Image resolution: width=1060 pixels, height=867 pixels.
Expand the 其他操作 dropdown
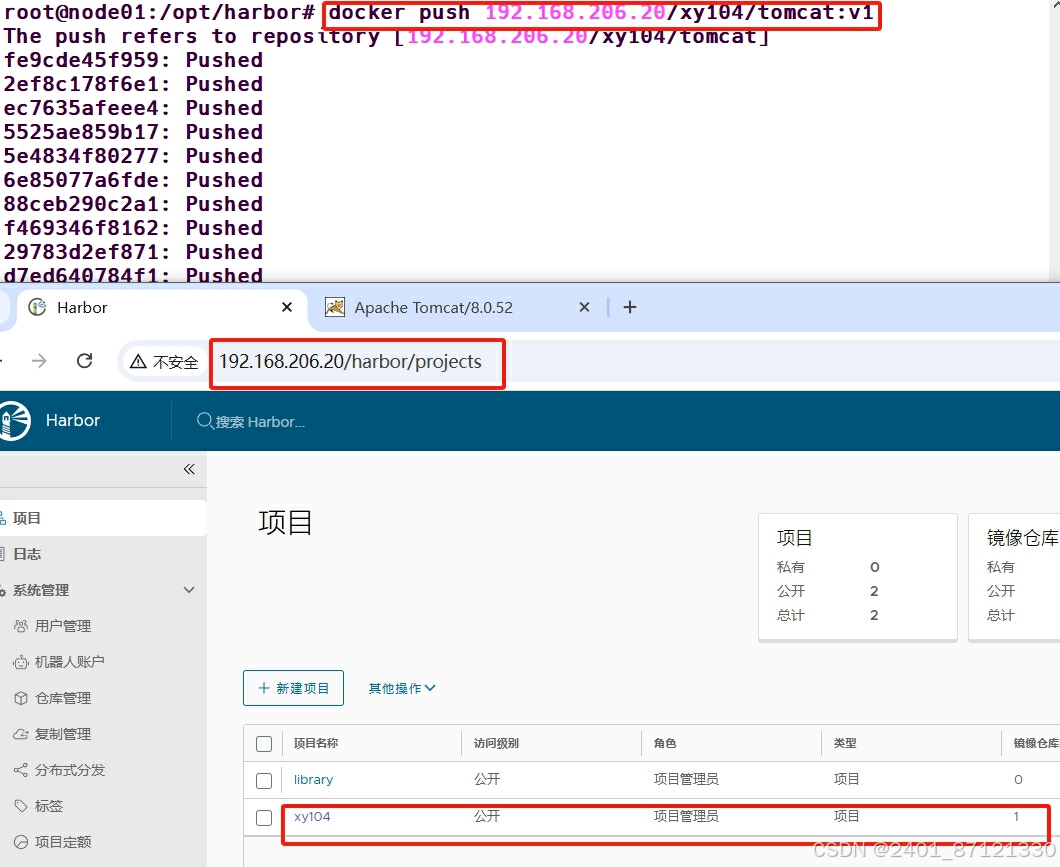point(400,688)
